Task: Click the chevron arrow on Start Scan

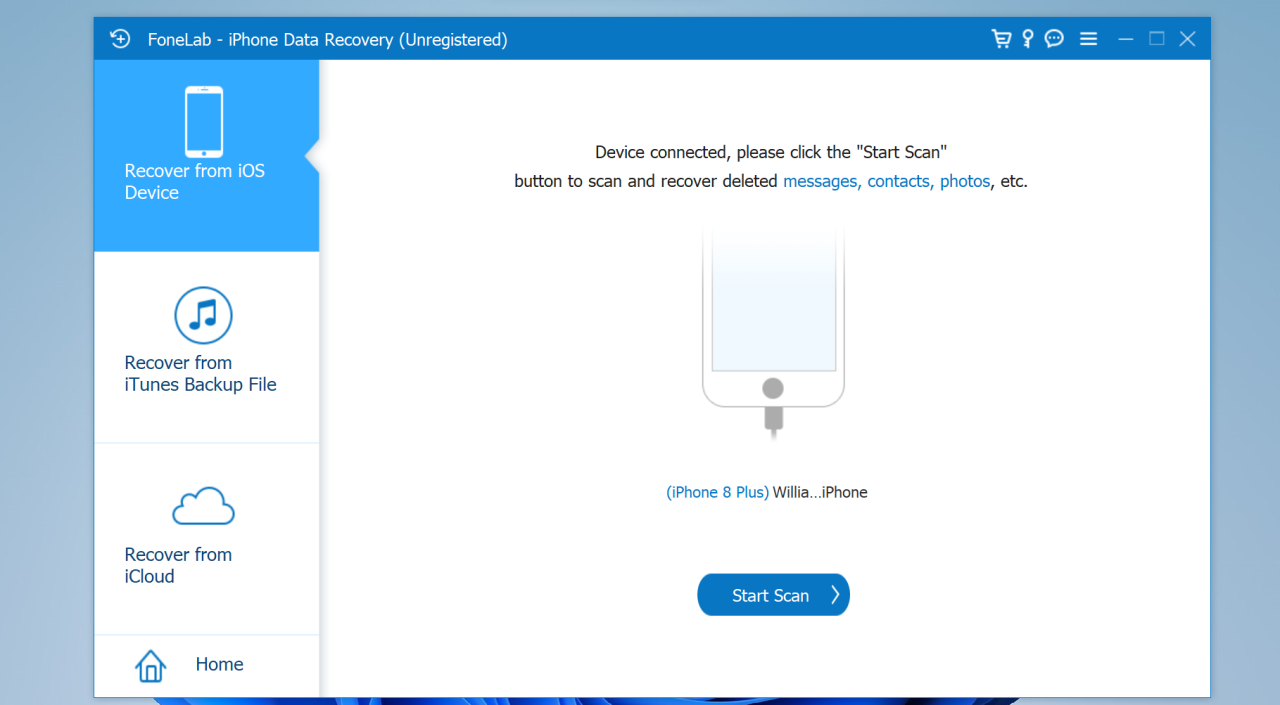Action: [835, 595]
